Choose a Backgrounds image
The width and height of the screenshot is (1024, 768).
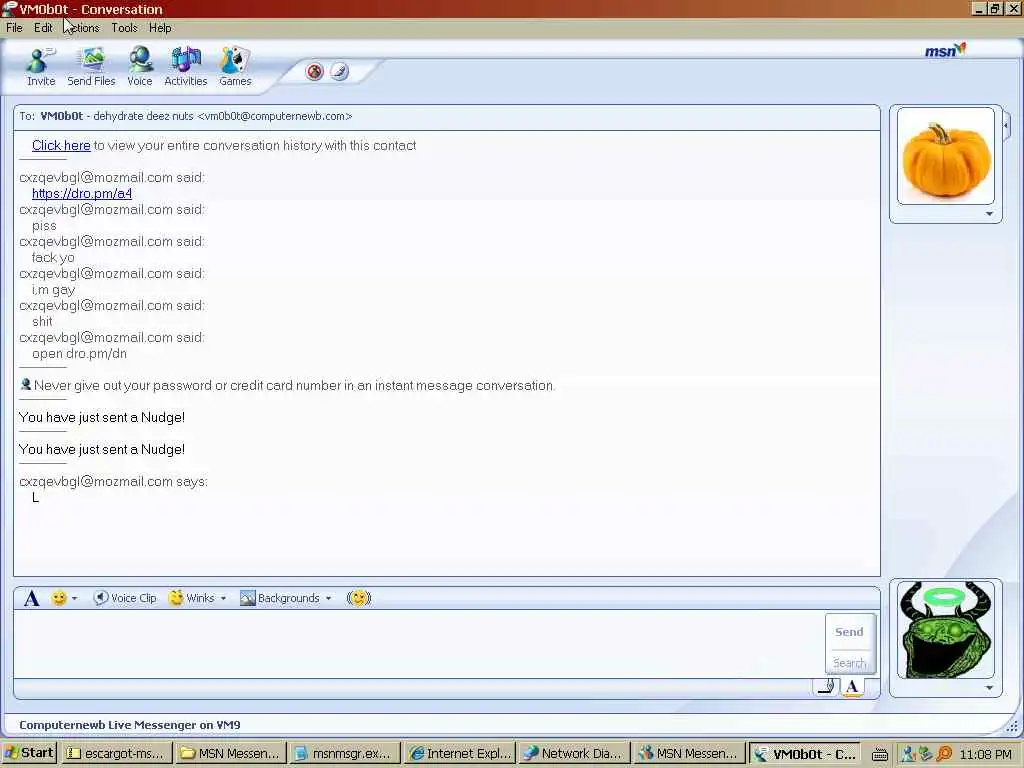pos(280,598)
